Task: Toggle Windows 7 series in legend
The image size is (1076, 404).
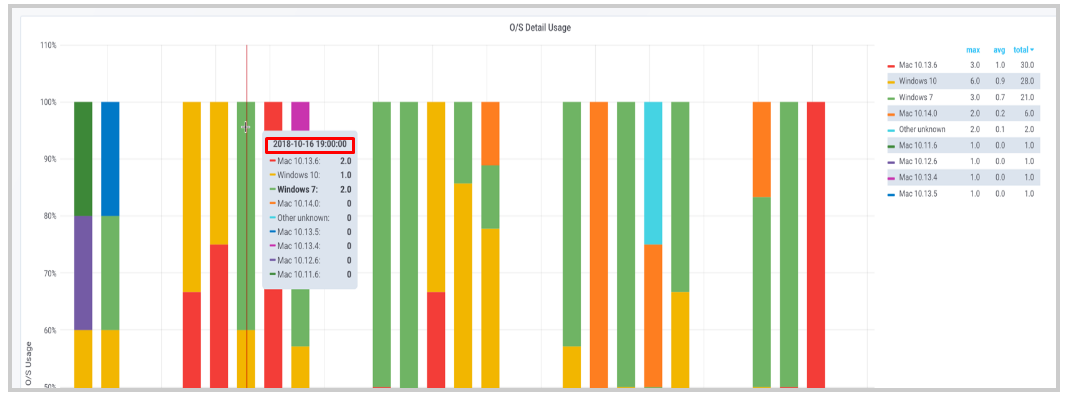Action: tap(915, 97)
